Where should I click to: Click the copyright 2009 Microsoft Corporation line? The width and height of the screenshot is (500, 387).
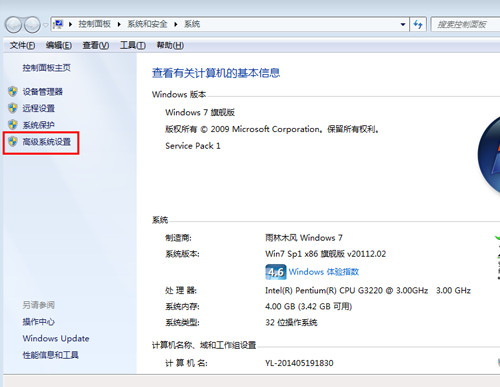click(x=272, y=129)
